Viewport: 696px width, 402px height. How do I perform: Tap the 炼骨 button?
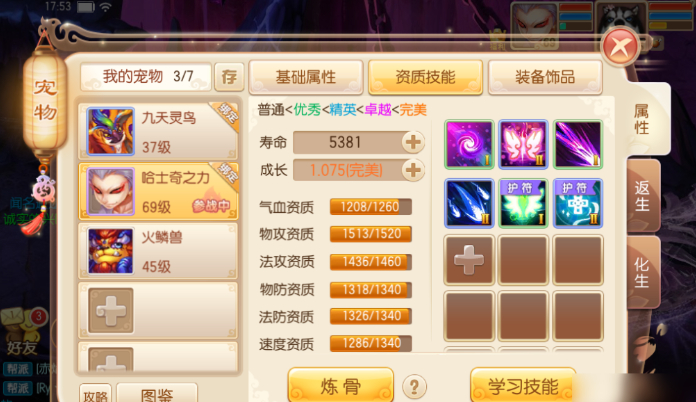(x=341, y=385)
